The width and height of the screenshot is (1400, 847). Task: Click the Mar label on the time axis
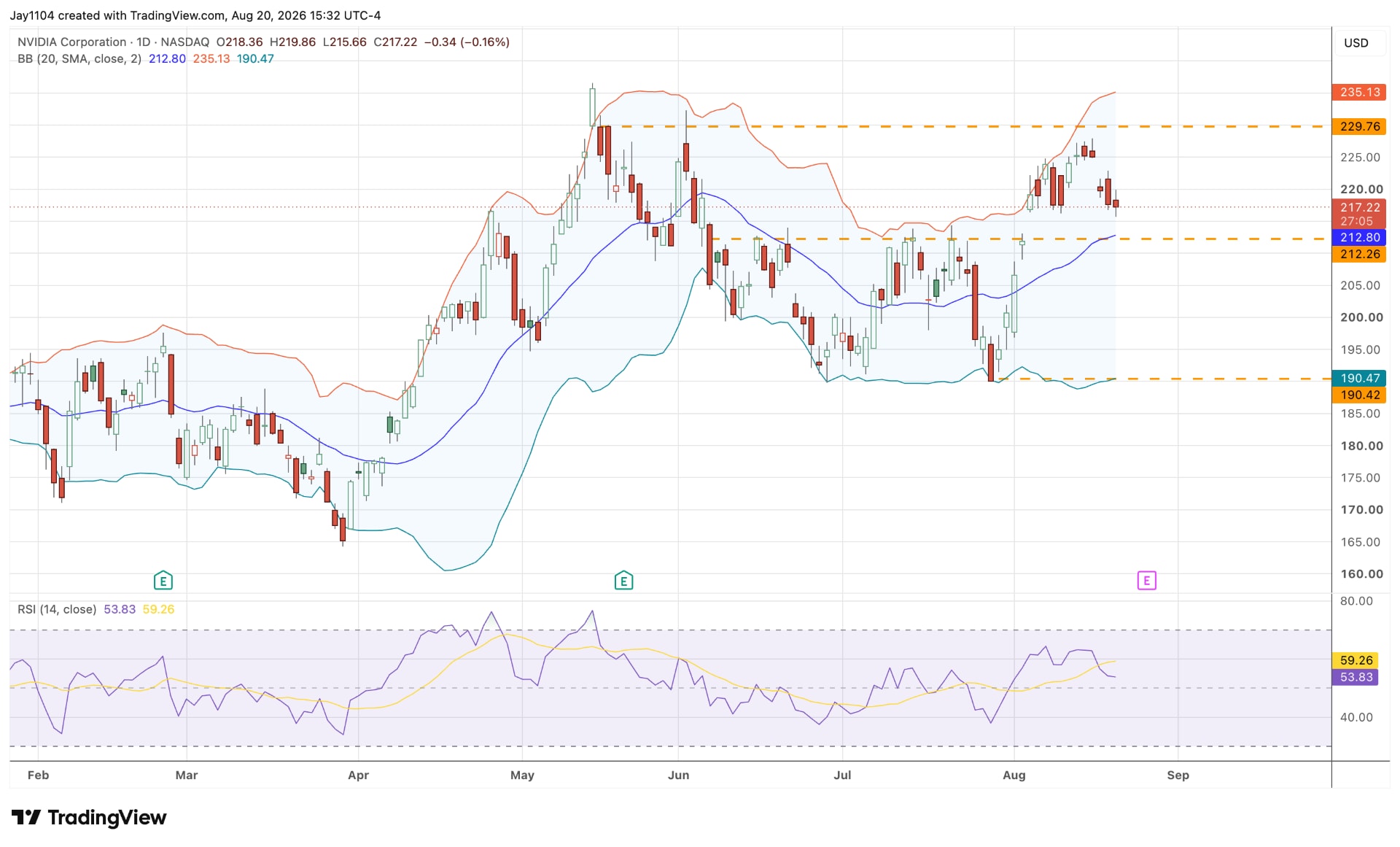coord(187,775)
